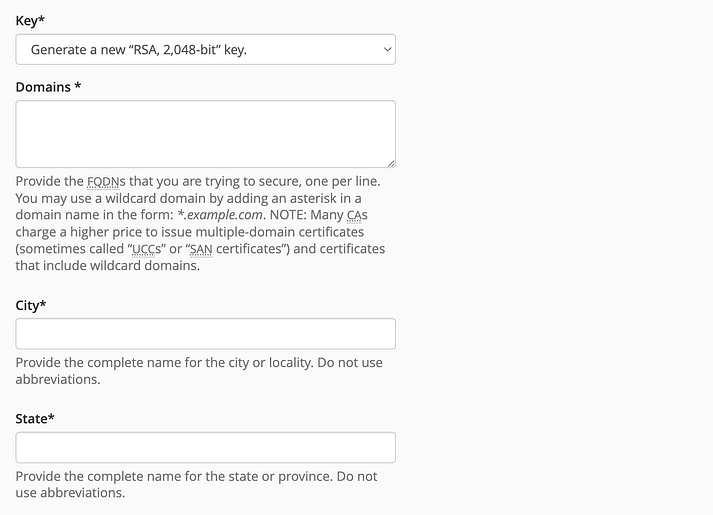Click the State field label
Screen dimensions: 713x515
pyautogui.click(x=35, y=418)
